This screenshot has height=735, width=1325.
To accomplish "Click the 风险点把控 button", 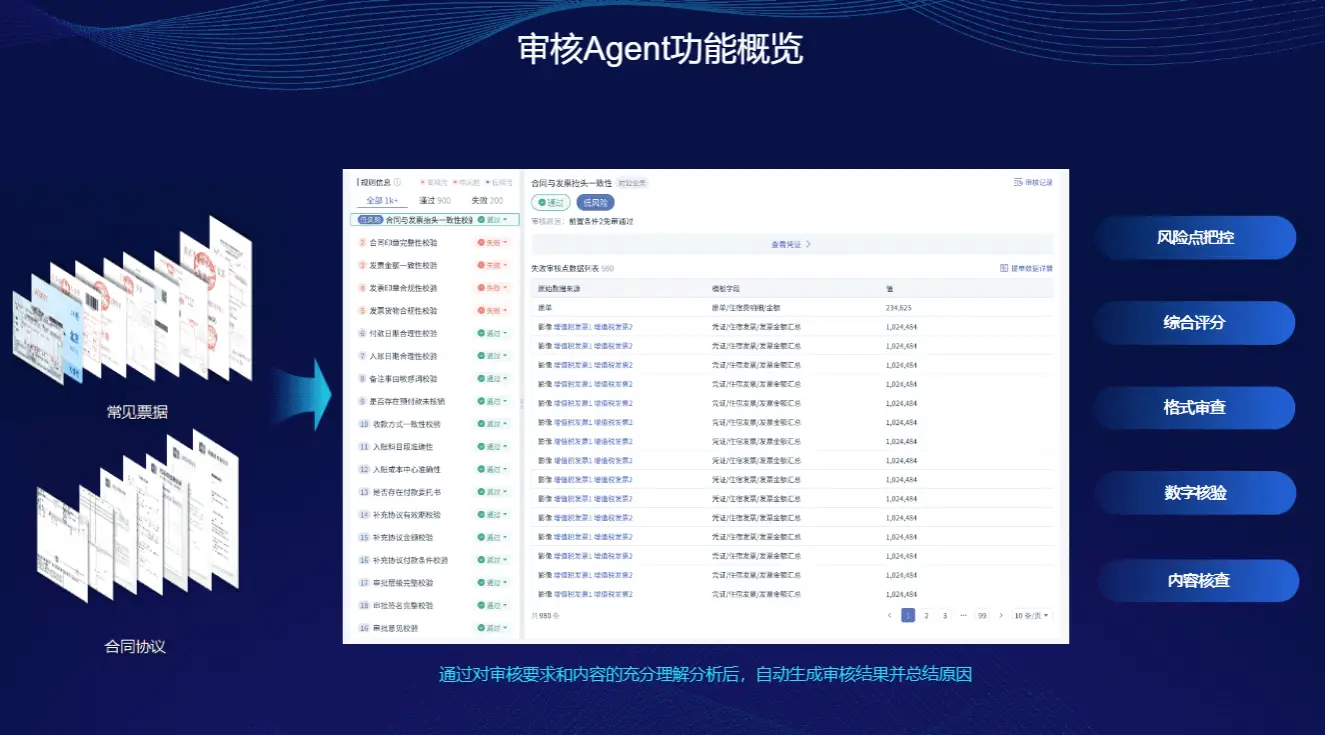I will click(1195, 238).
